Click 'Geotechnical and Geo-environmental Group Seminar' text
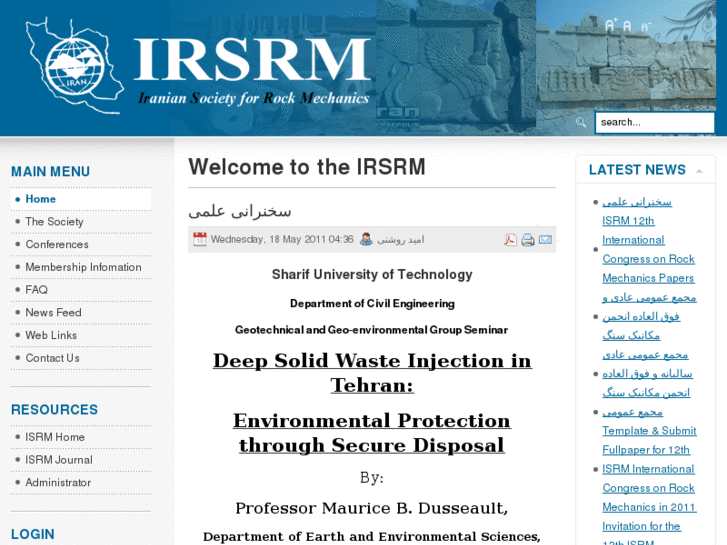The image size is (727, 545). coord(371,330)
